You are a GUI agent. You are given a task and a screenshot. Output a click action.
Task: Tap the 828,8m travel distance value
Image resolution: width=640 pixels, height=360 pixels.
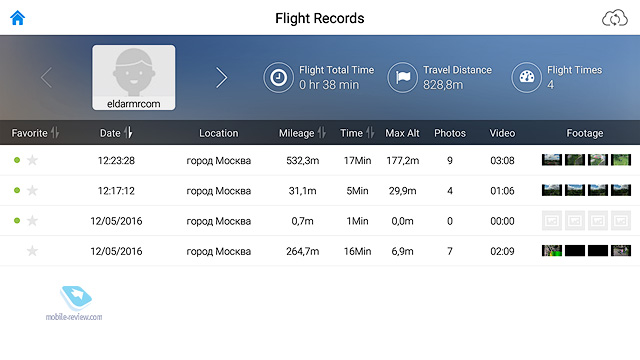coord(443,85)
